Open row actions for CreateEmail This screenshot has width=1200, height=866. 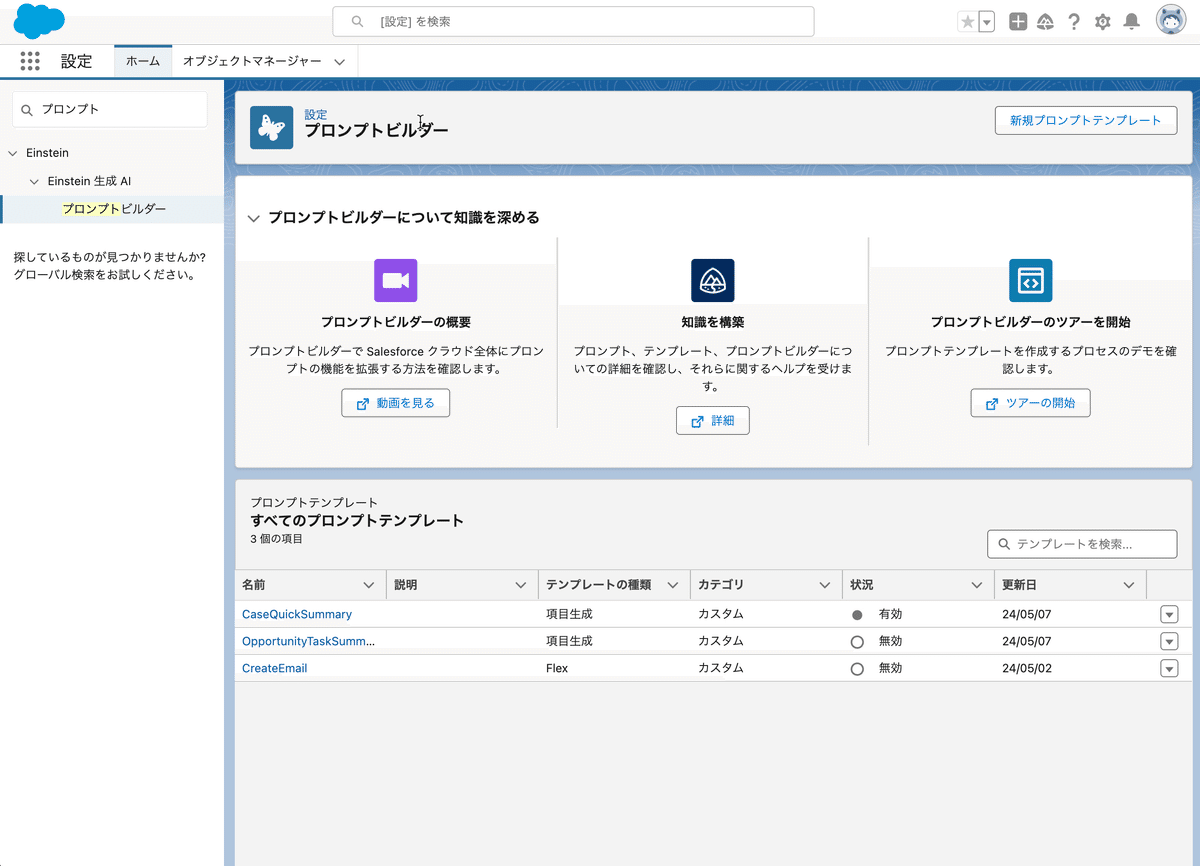[x=1169, y=668]
